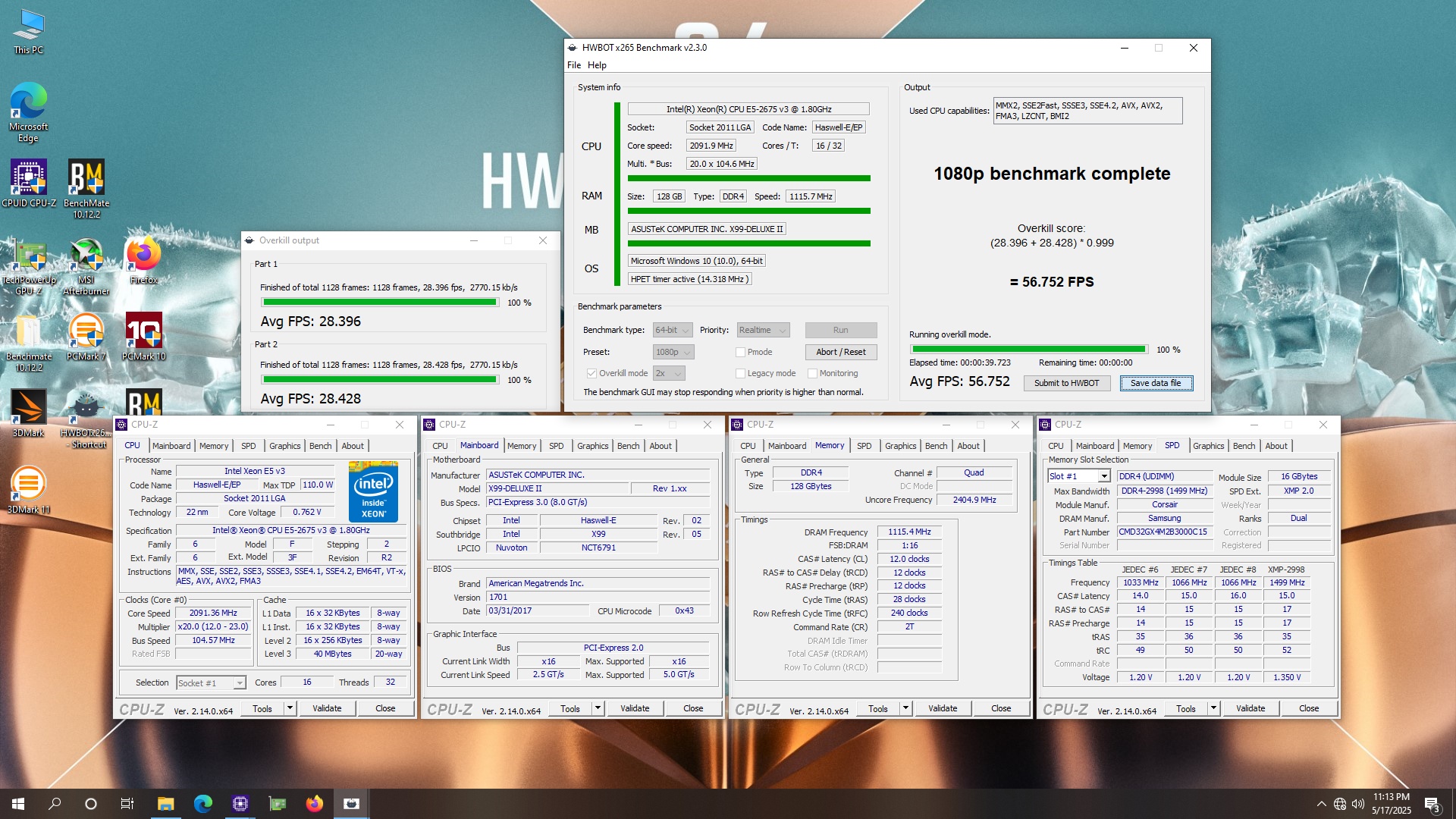
Task: Open Priority Realtime dropdown
Action: pos(763,330)
